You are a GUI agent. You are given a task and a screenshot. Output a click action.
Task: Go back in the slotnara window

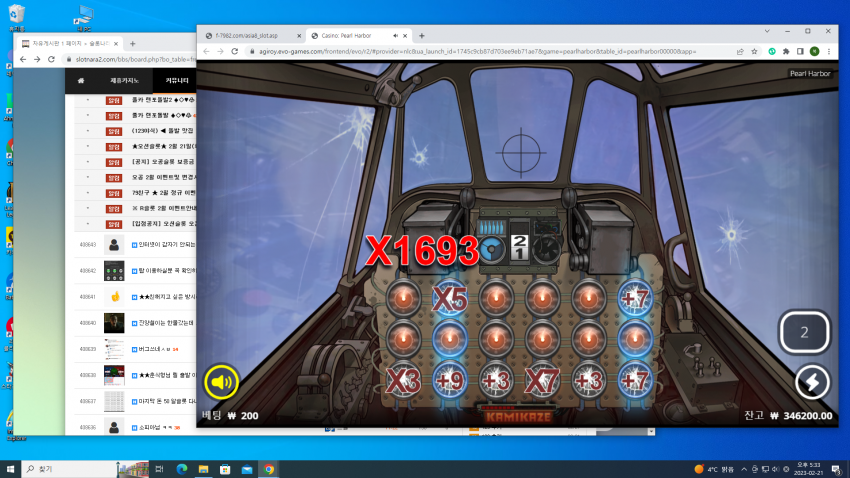coord(23,59)
